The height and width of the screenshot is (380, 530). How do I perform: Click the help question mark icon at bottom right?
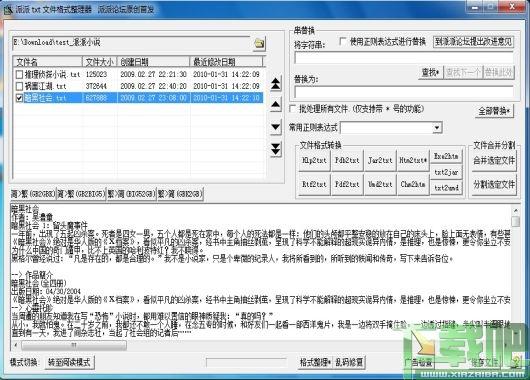pyautogui.click(x=515, y=362)
